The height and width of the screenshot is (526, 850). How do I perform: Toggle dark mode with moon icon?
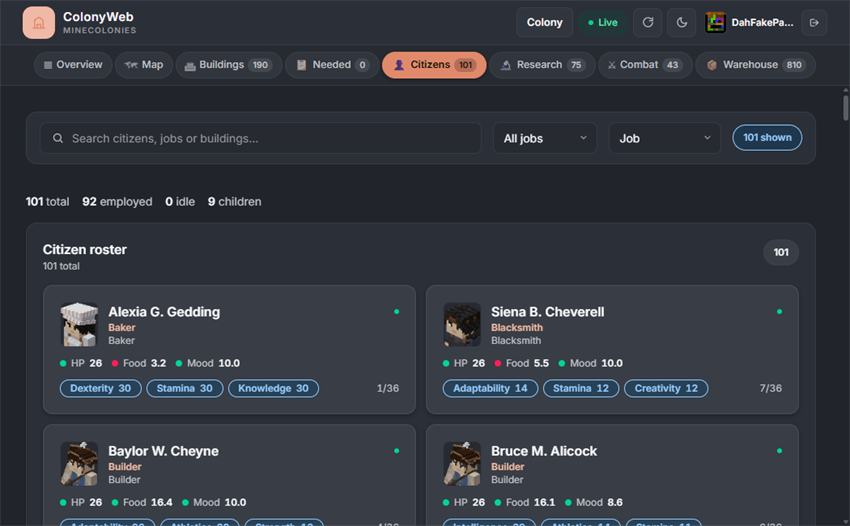click(x=681, y=22)
